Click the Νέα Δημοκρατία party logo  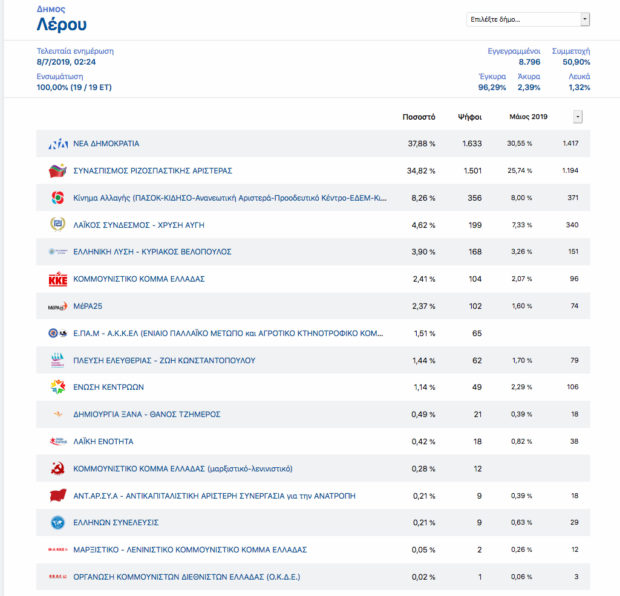(58, 144)
